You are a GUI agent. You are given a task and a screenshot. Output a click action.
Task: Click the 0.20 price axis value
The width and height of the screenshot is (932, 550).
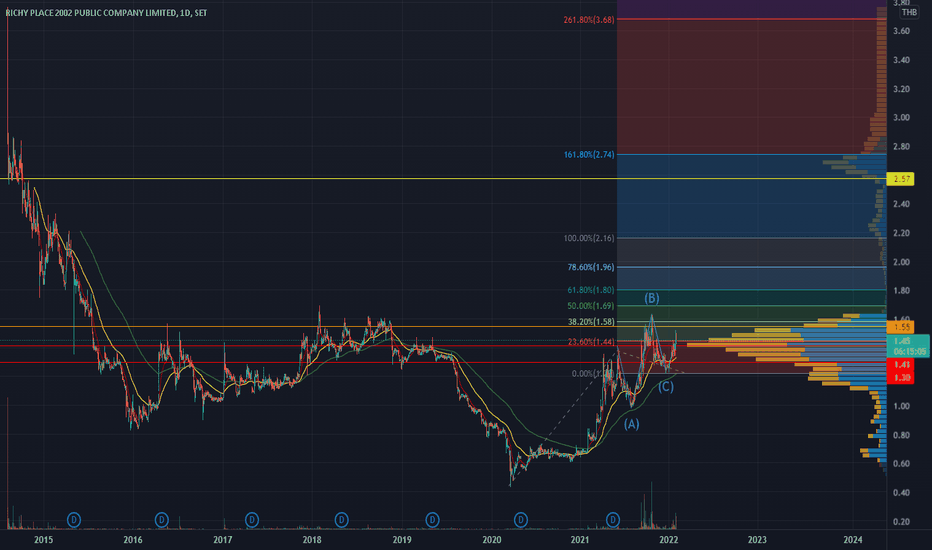(x=901, y=522)
